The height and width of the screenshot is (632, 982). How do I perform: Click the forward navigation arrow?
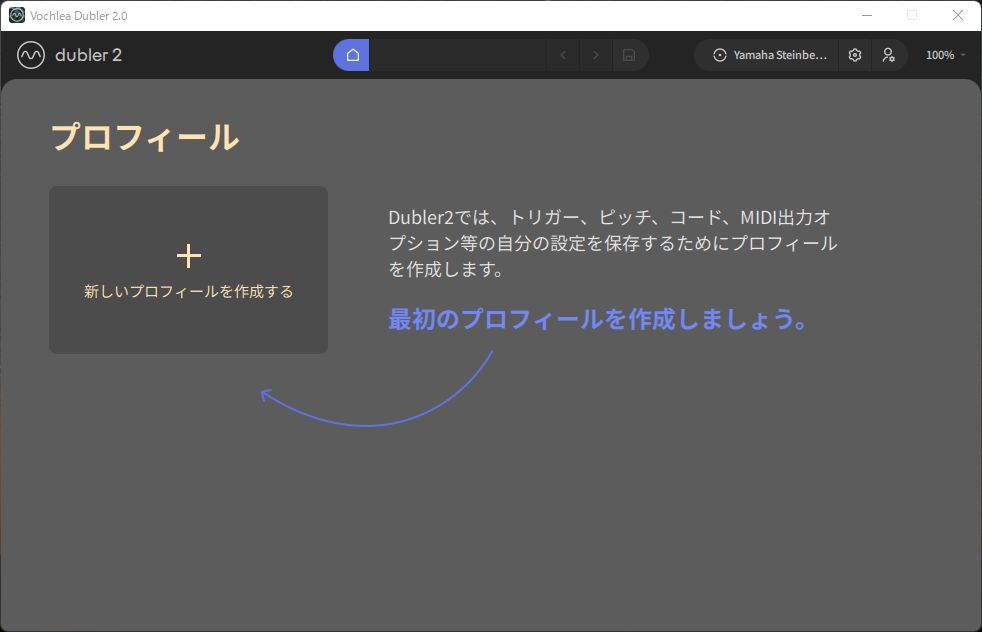pyautogui.click(x=596, y=55)
